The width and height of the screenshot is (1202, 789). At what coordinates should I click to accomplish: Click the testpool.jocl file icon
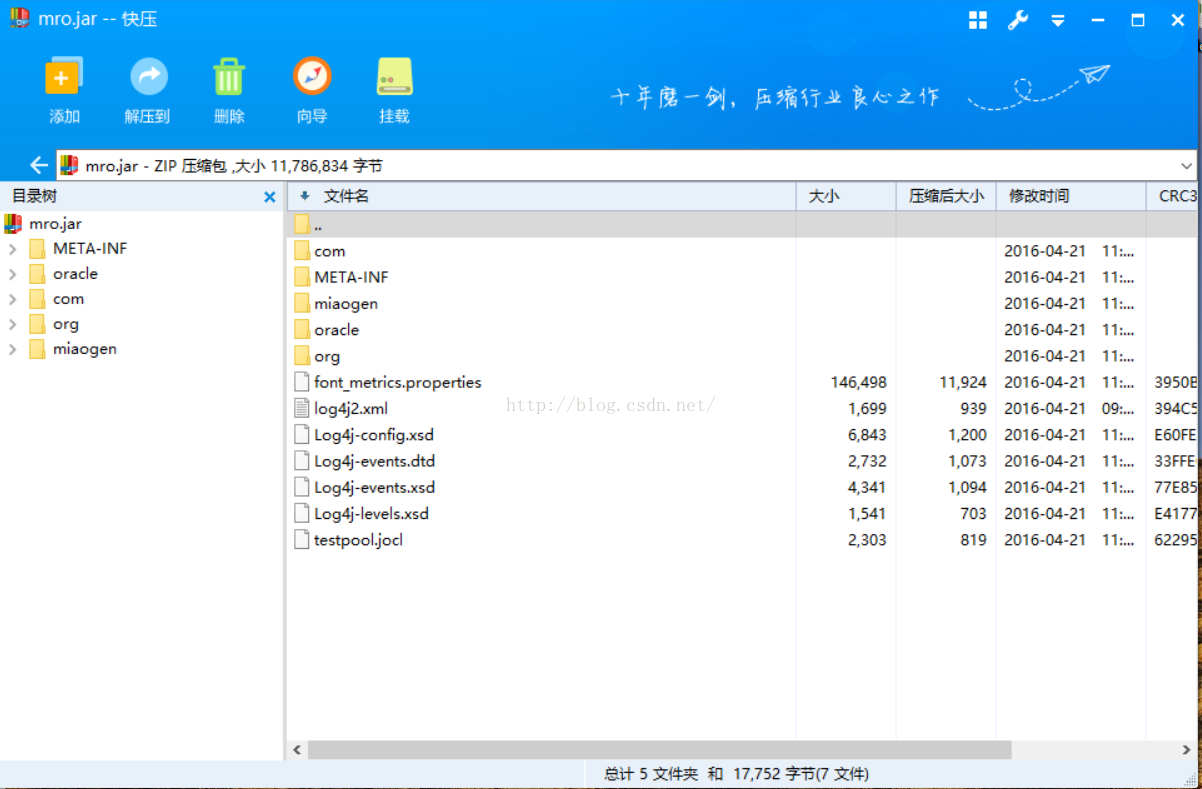[x=302, y=539]
